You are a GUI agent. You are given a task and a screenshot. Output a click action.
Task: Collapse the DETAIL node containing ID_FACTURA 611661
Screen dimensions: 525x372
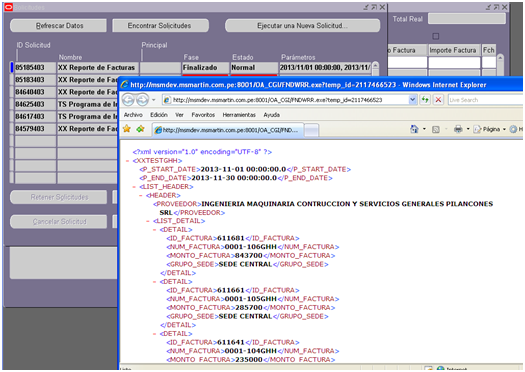click(154, 282)
